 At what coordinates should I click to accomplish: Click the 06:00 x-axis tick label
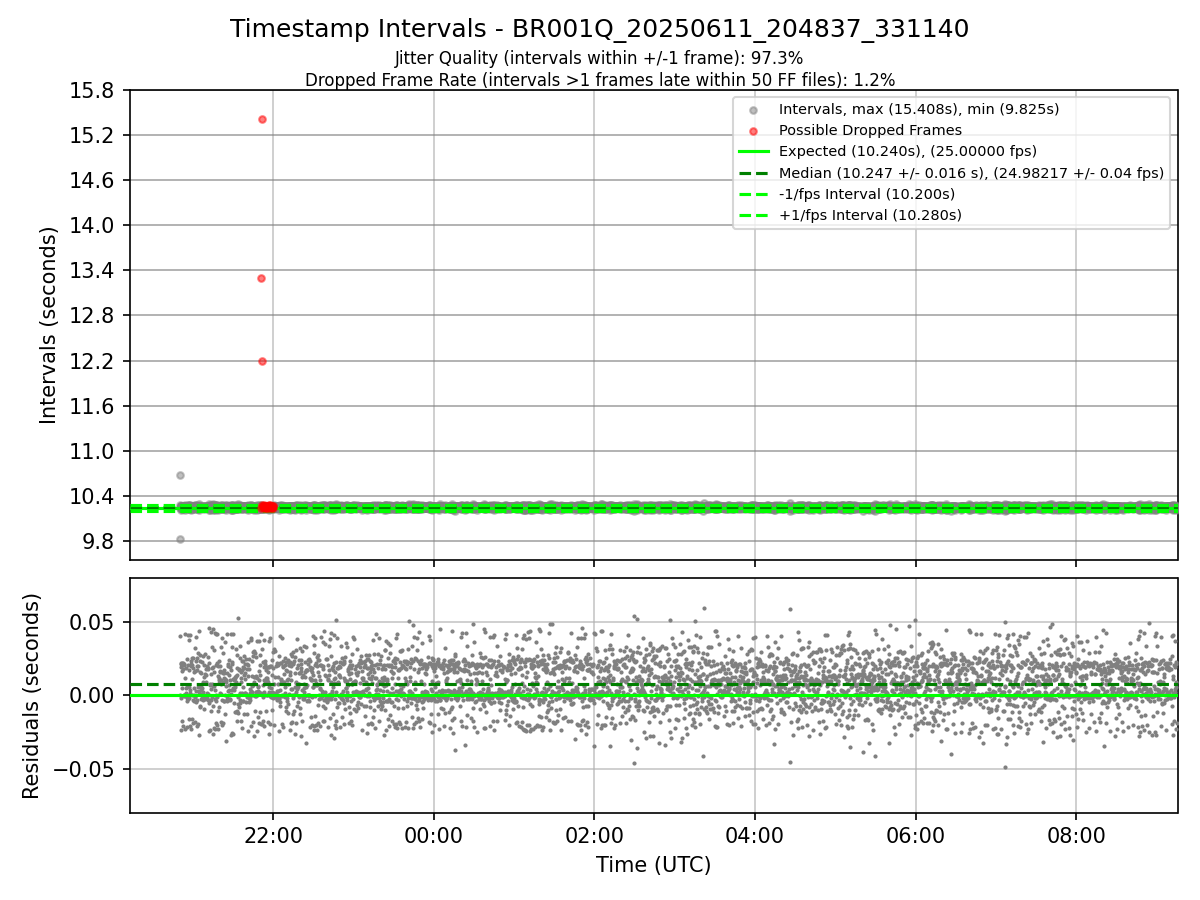915,834
